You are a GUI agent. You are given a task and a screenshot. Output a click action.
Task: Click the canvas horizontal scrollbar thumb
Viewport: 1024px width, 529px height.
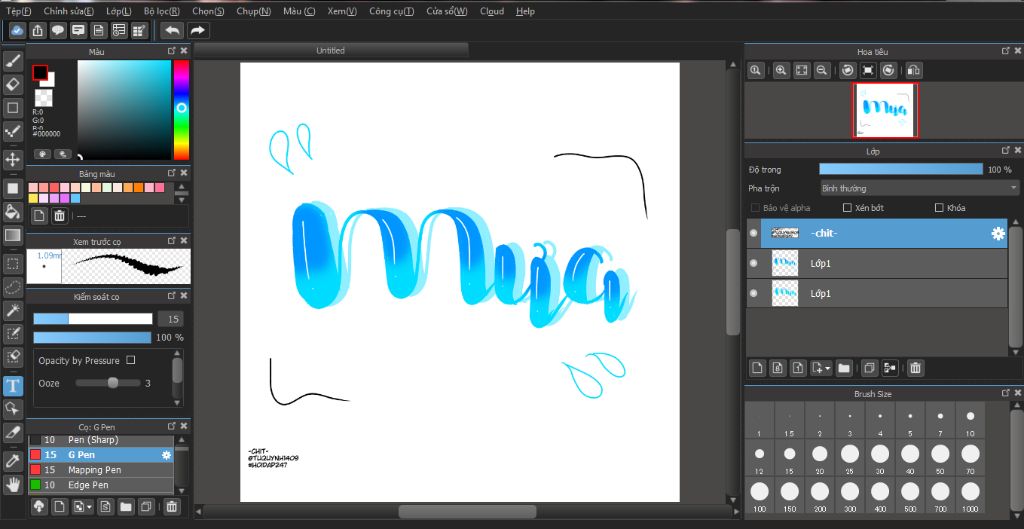[467, 511]
